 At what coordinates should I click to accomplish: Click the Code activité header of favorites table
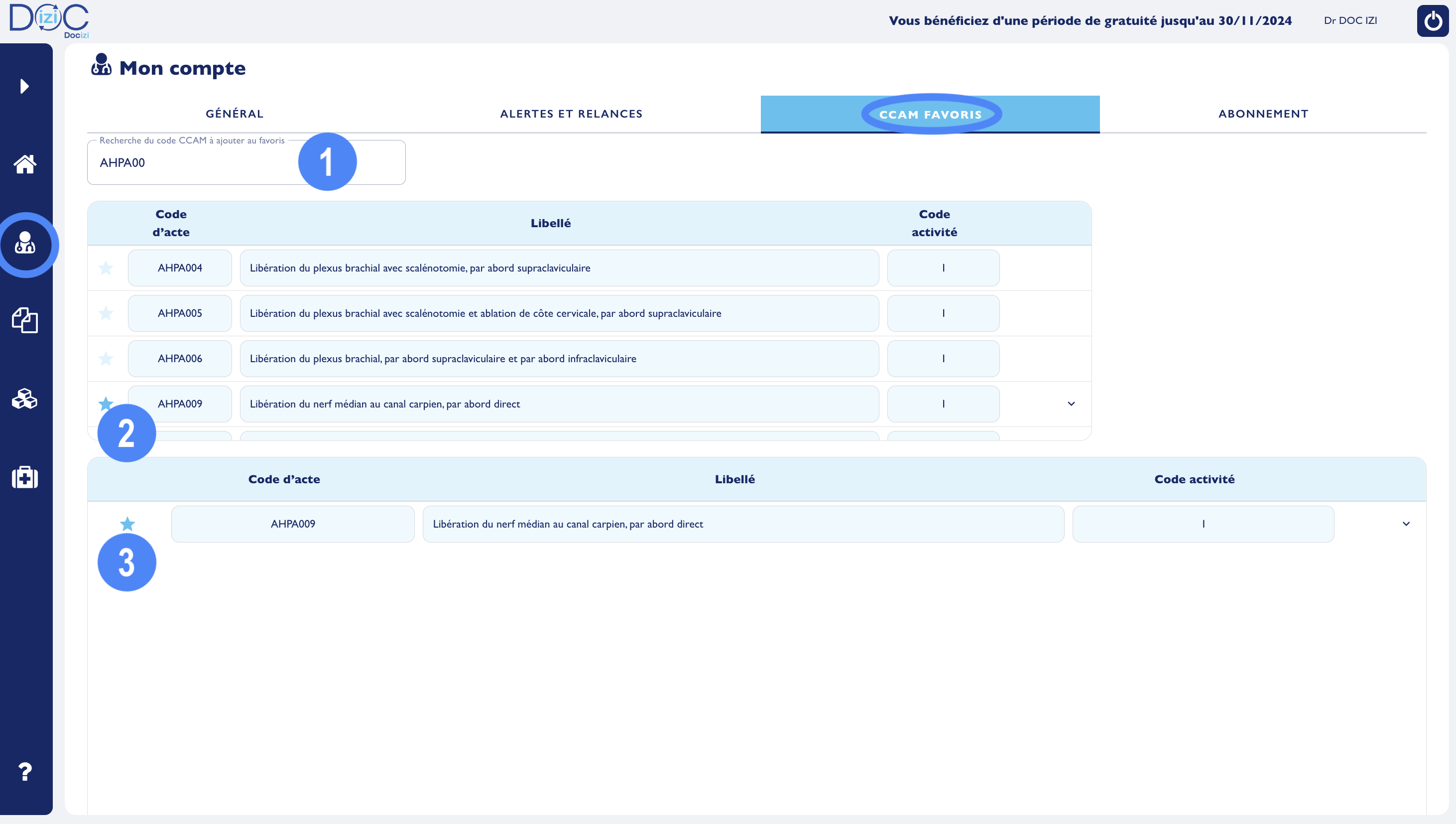(1194, 479)
